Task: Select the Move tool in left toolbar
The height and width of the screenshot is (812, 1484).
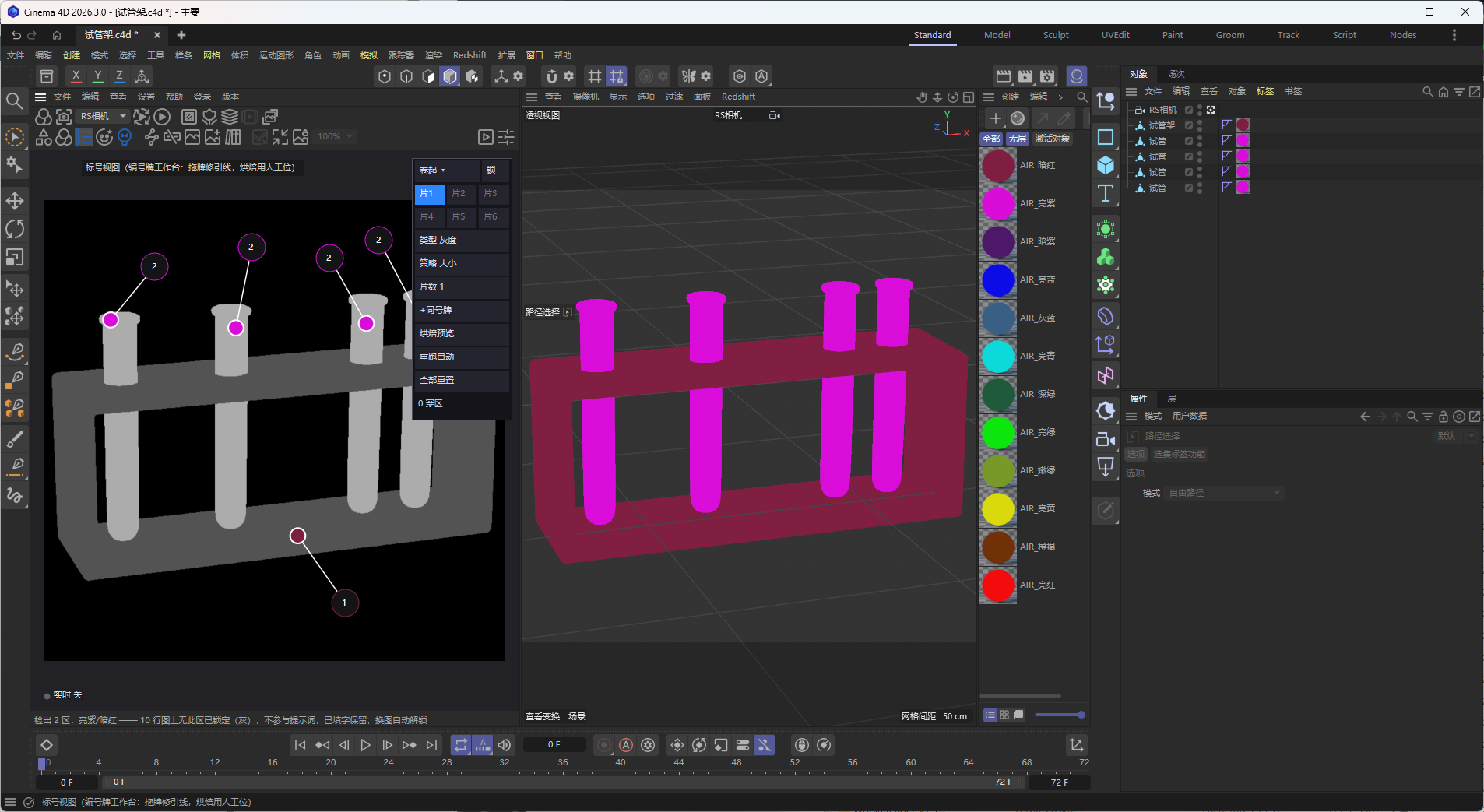Action: (x=15, y=201)
